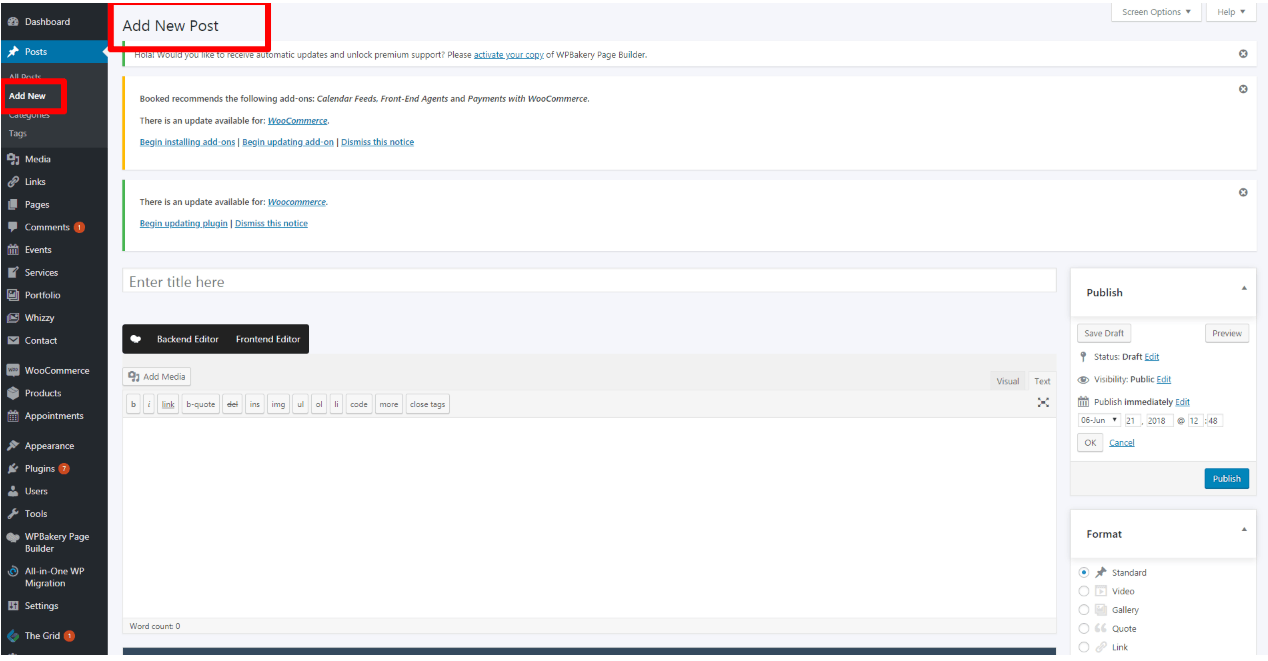1268x661 pixels.
Task: Open All Posts submenu item
Action: [x=25, y=77]
